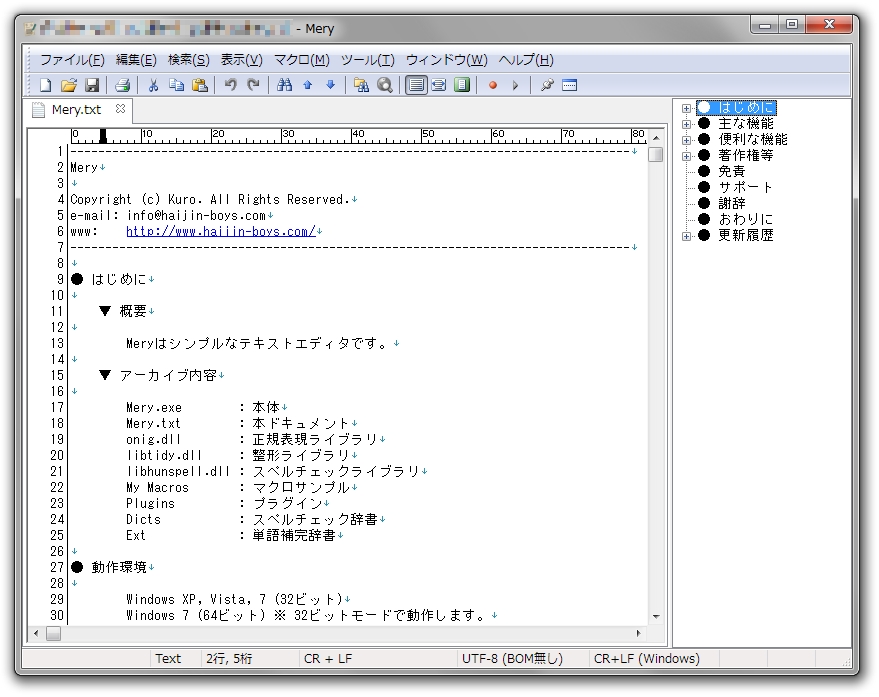Select 著作権等 in the outline tree
The width and height of the screenshot is (879, 697).
[746, 155]
